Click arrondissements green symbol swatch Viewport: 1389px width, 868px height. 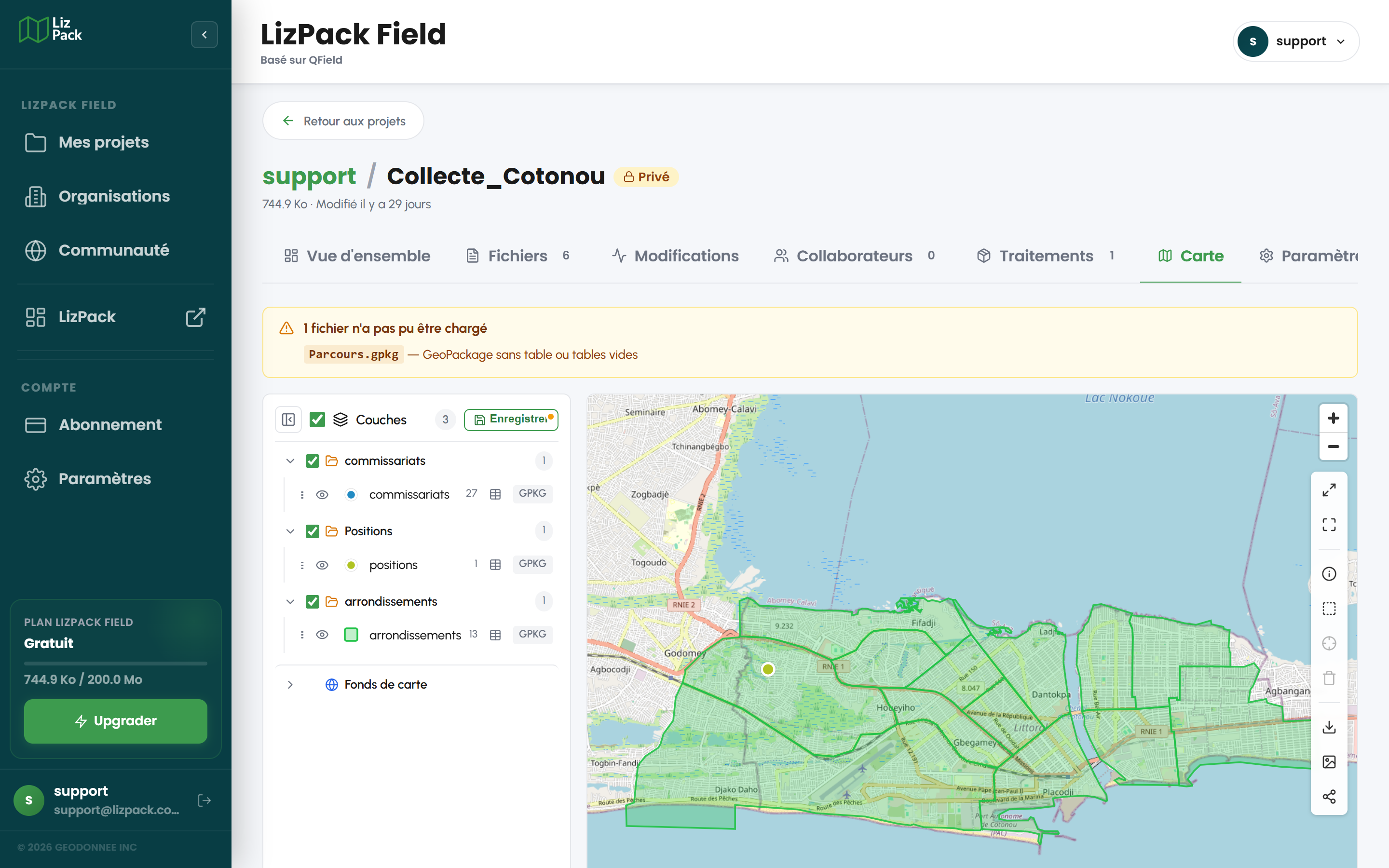(x=351, y=635)
